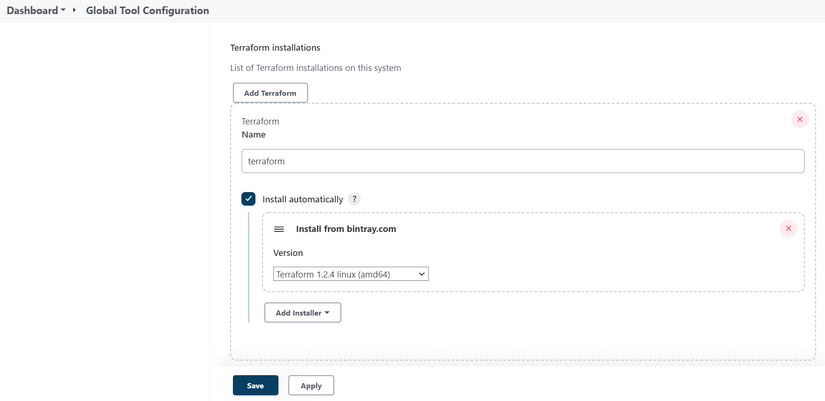Uncheck the Install automatically checkbox

point(248,199)
